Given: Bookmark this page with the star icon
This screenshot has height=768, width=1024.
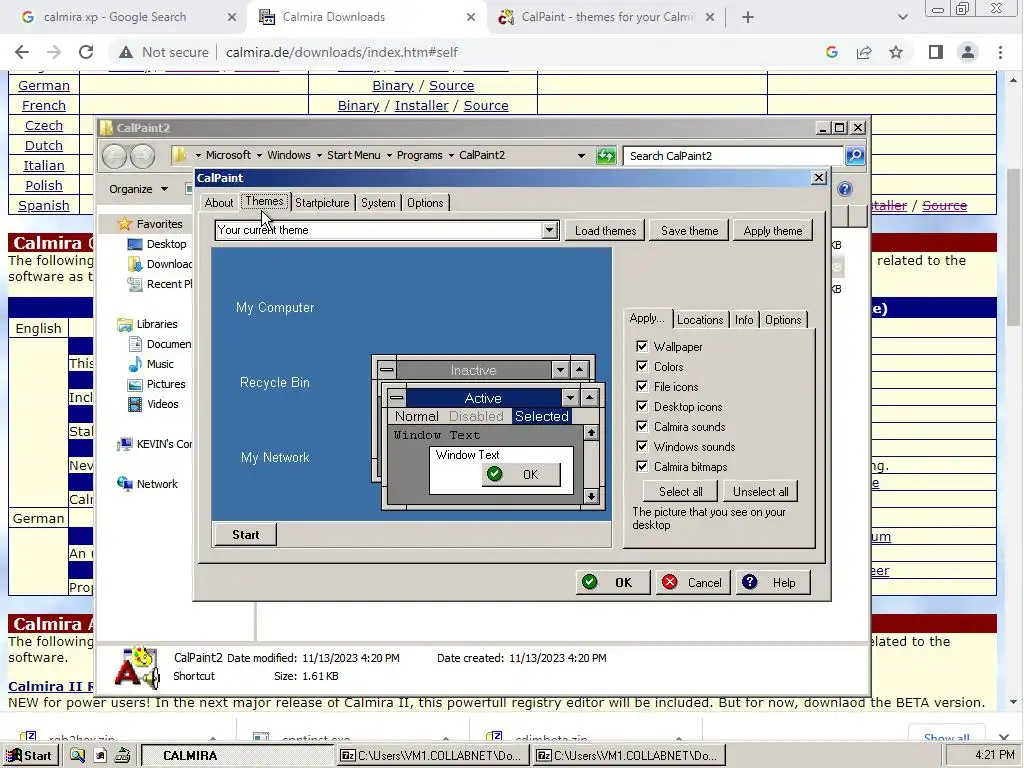Looking at the screenshot, I should pyautogui.click(x=896, y=52).
